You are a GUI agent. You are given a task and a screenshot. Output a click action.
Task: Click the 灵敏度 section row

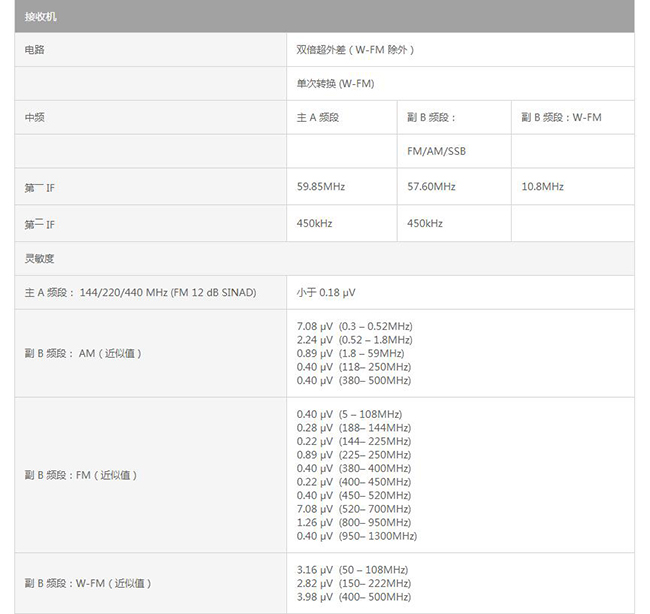[325, 259]
